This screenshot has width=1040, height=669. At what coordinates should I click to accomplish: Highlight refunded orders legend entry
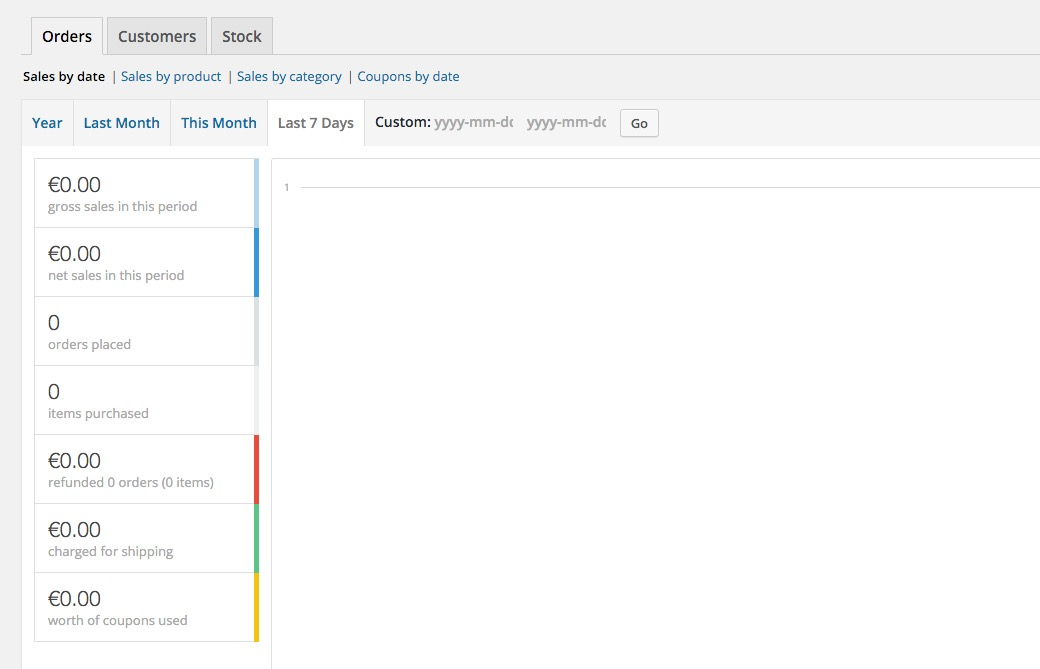coord(145,469)
